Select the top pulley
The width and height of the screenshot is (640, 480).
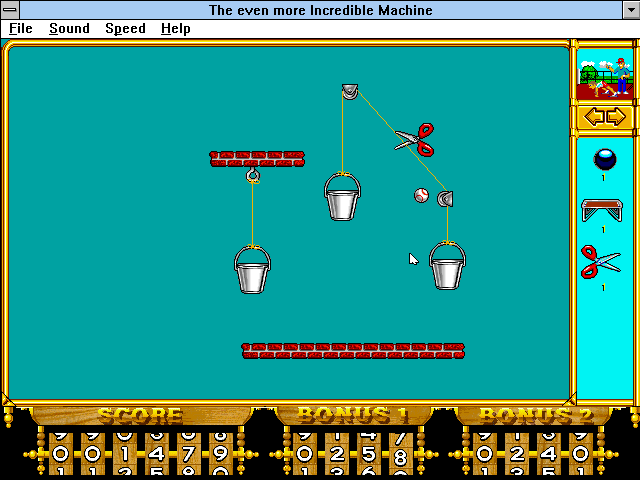coord(350,92)
